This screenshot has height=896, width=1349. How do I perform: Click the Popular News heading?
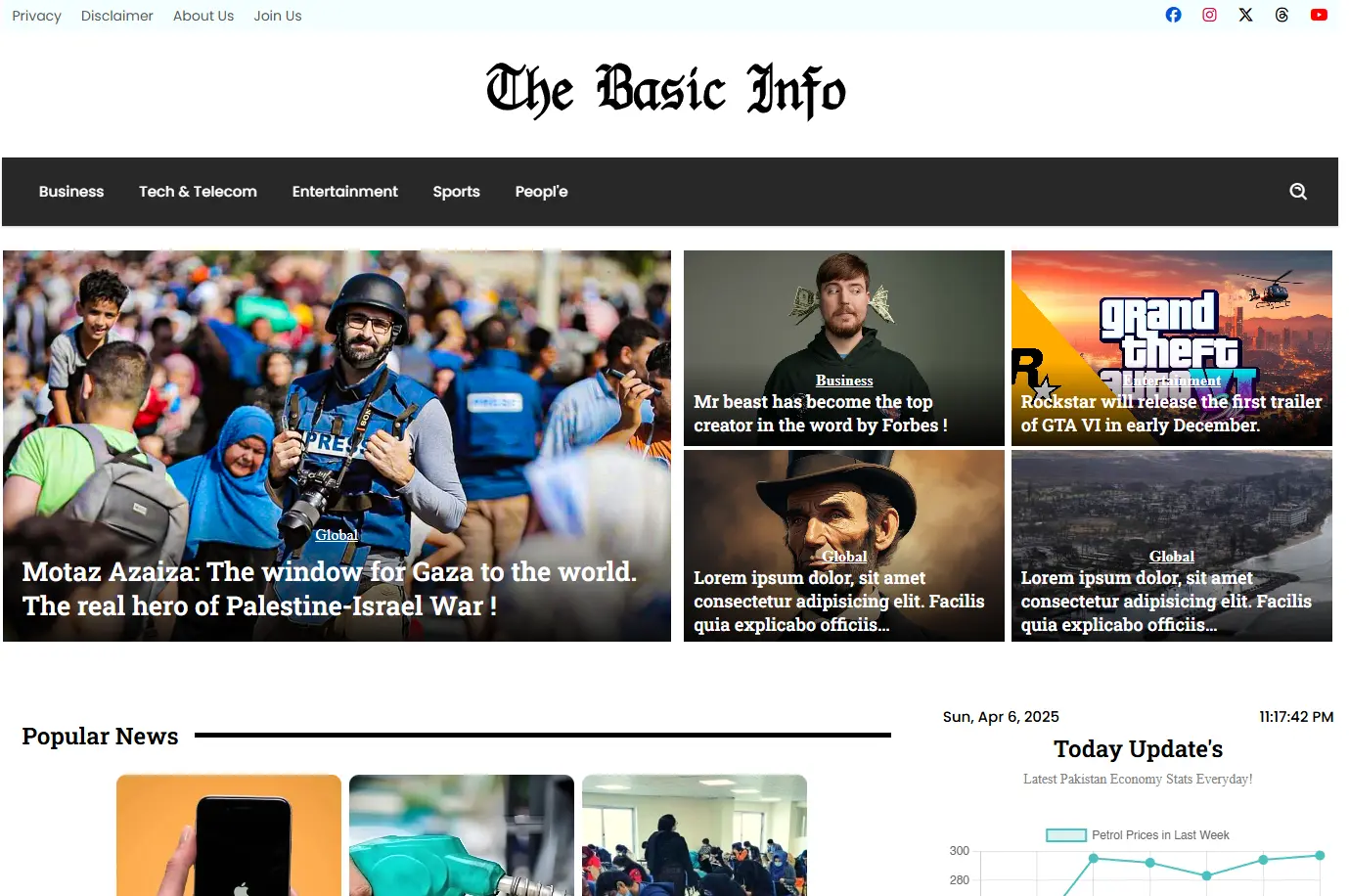click(100, 737)
